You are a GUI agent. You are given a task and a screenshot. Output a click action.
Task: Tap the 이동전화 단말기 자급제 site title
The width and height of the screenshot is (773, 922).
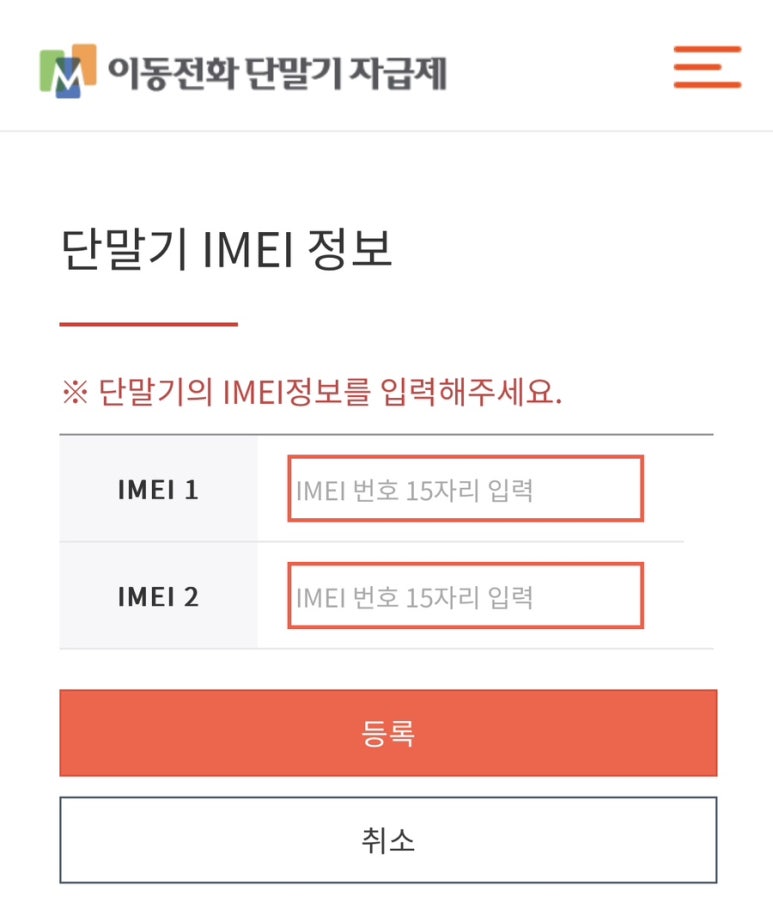point(277,74)
